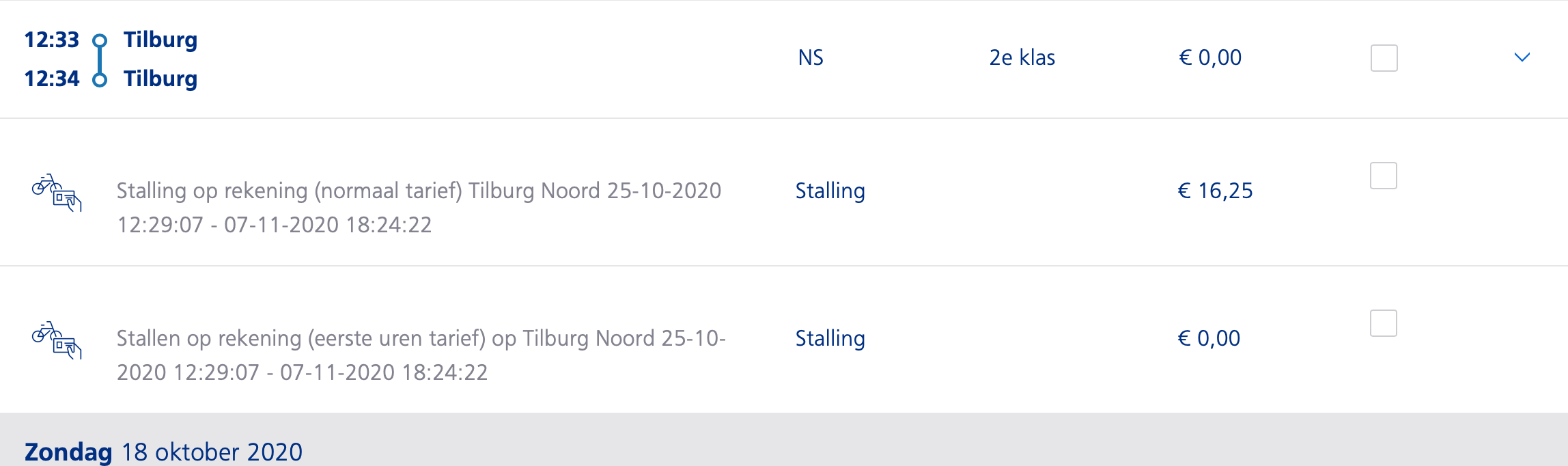Expand the Tilburg trip details chevron

coord(1522,57)
